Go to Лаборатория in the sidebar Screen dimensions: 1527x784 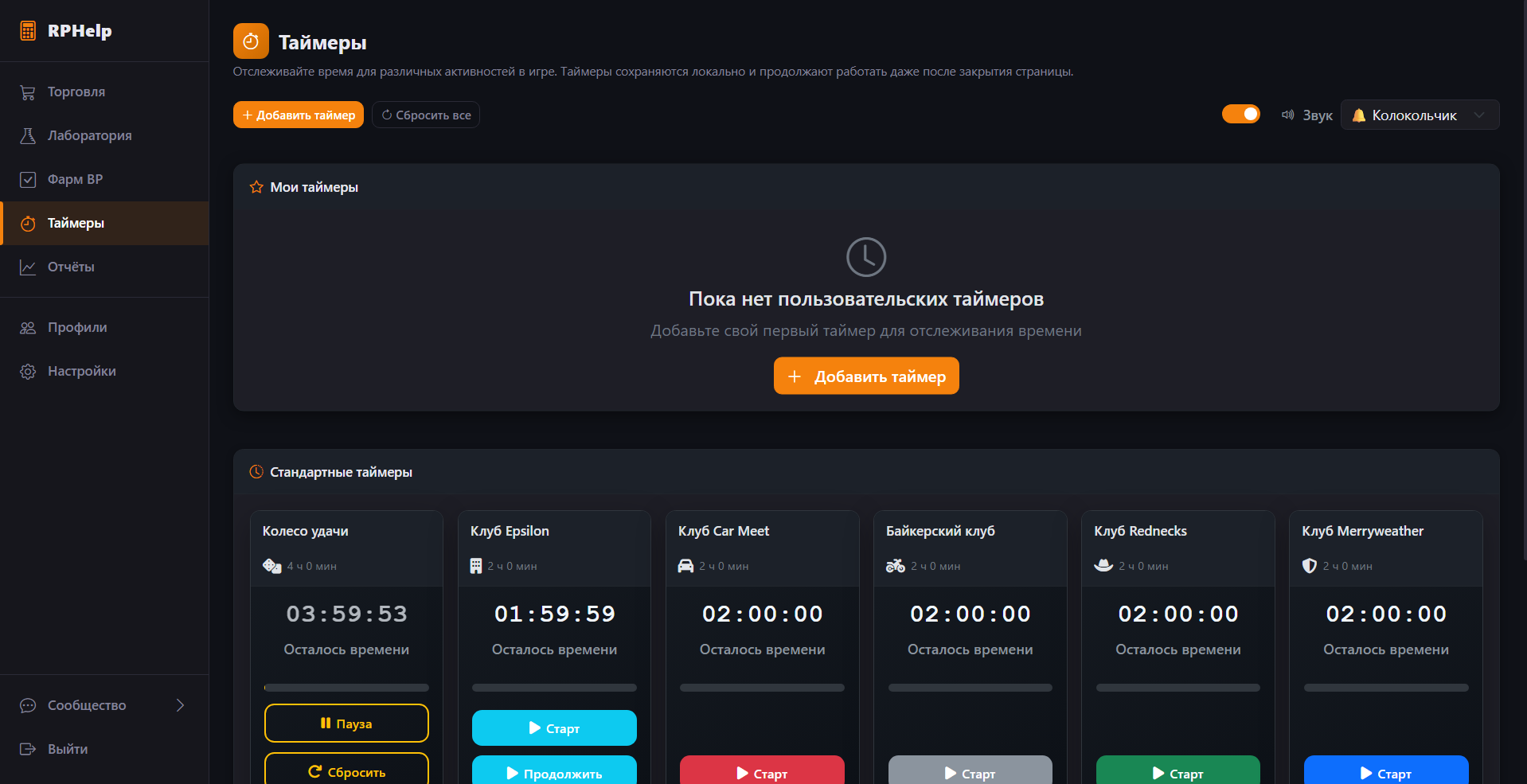click(x=104, y=136)
